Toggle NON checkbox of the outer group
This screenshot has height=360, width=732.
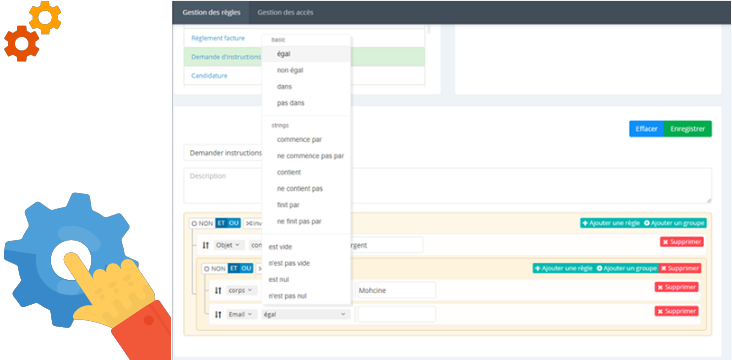202,223
